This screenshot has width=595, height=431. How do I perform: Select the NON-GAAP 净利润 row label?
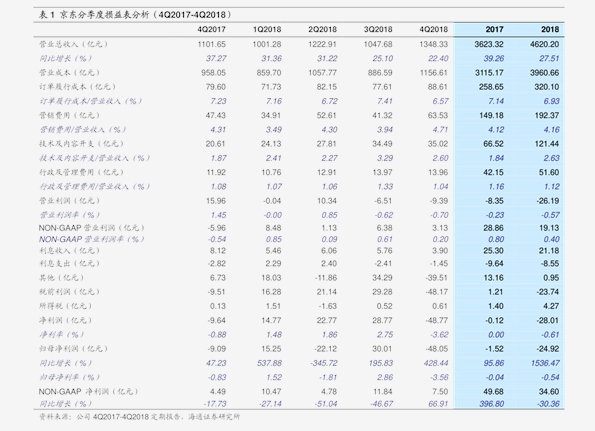coord(88,391)
